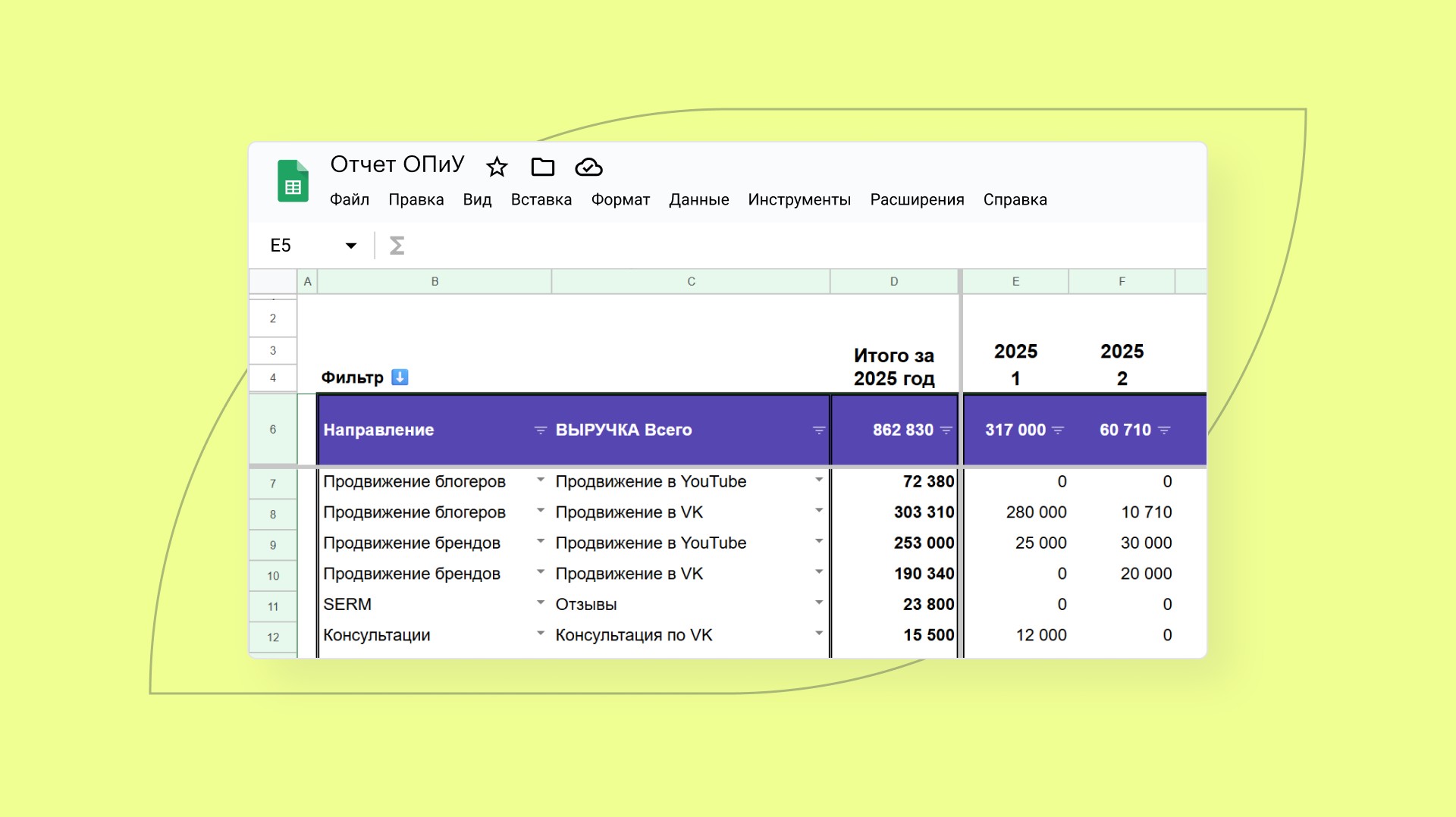Image resolution: width=1456 pixels, height=817 pixels.
Task: Click the Отчет ОПиУ document title
Action: (x=397, y=164)
